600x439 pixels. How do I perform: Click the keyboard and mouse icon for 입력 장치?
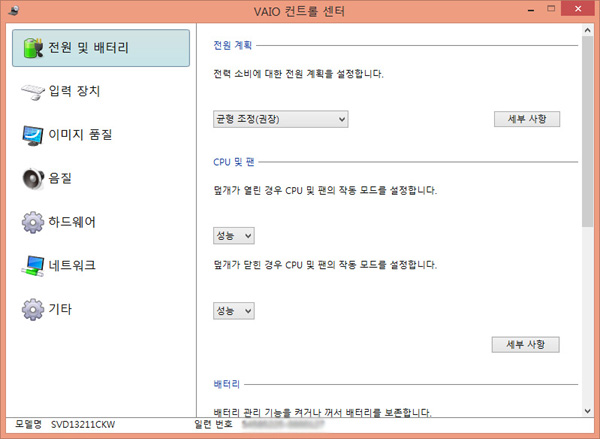click(33, 92)
